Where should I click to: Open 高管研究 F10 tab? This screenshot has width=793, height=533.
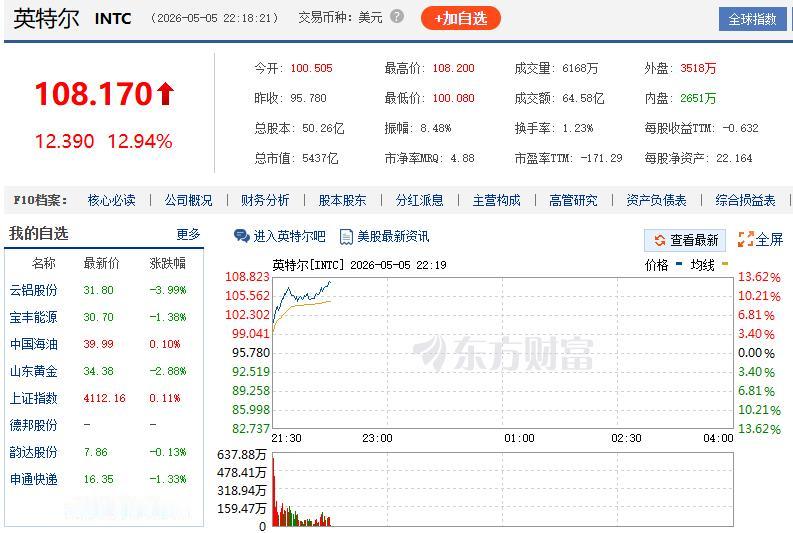(x=573, y=200)
